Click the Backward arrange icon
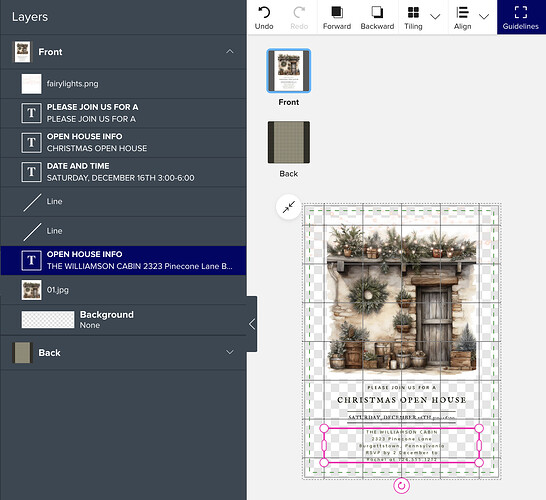546x500 pixels. click(x=377, y=12)
